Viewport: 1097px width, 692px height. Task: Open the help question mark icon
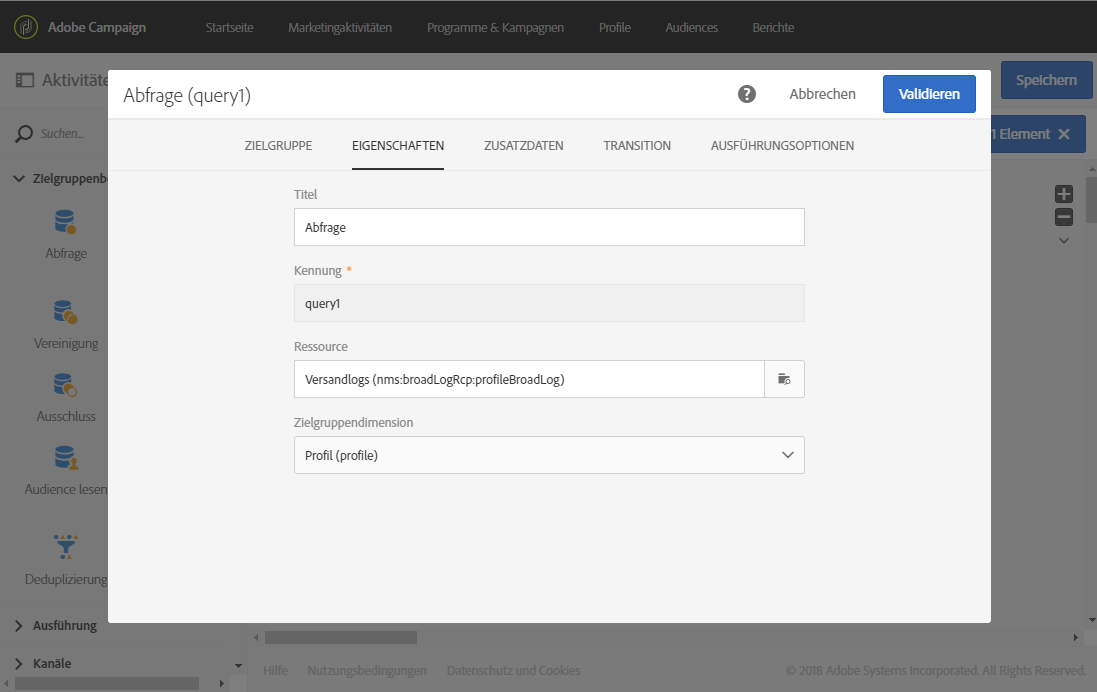(747, 94)
